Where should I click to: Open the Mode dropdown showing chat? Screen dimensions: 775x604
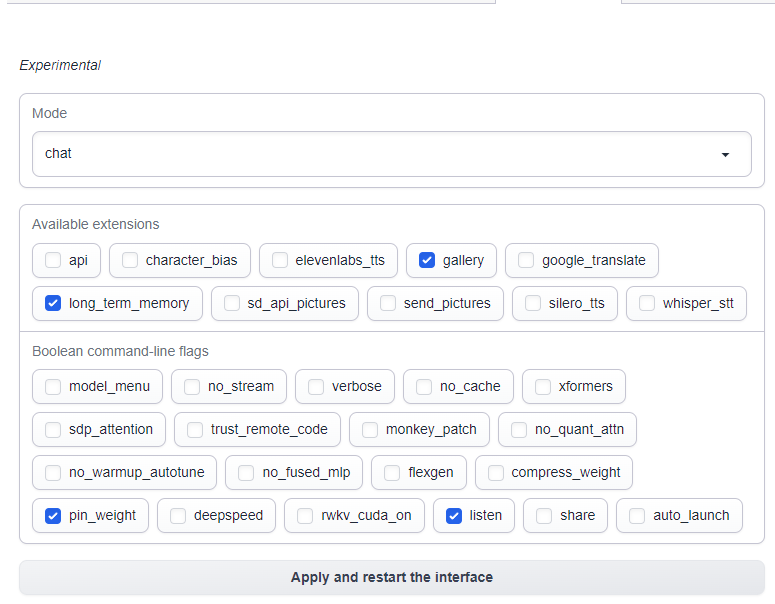coord(380,154)
